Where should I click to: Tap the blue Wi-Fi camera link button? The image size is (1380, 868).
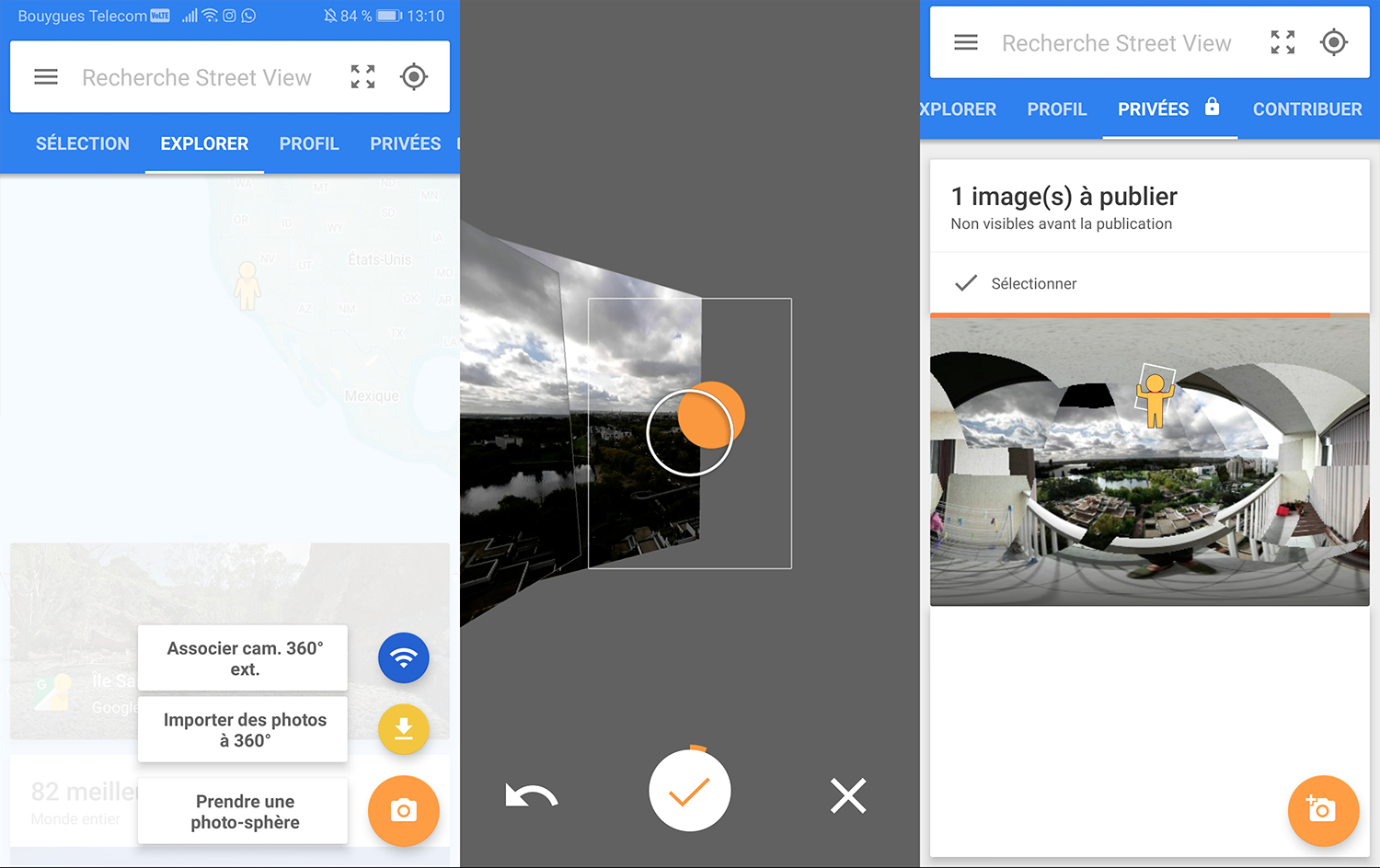coord(404,657)
